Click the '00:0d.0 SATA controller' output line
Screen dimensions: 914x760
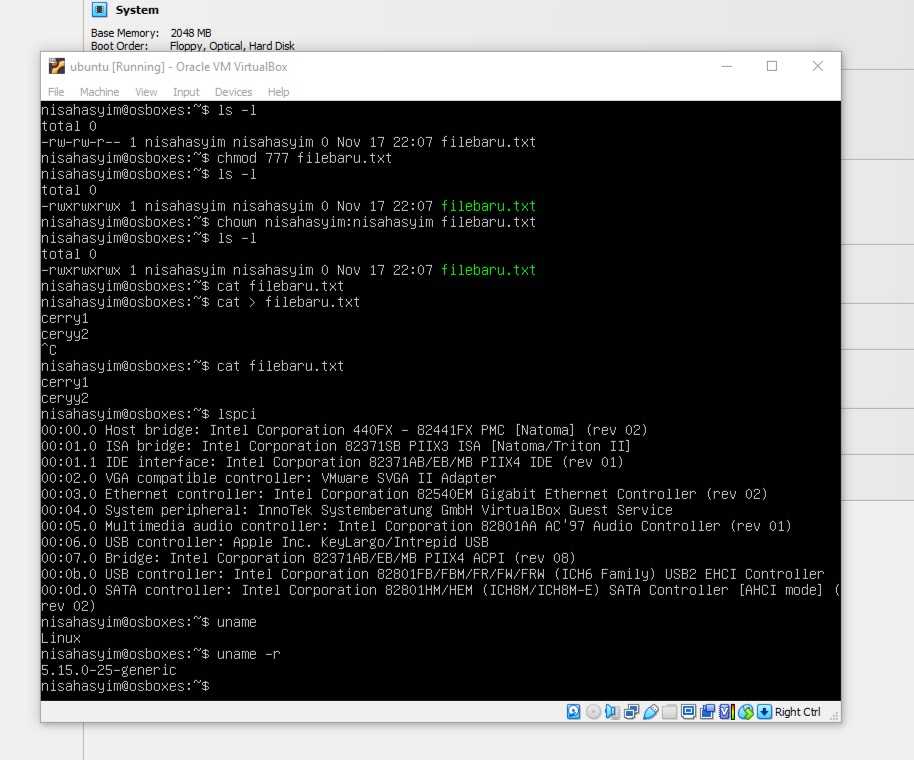tap(440, 598)
